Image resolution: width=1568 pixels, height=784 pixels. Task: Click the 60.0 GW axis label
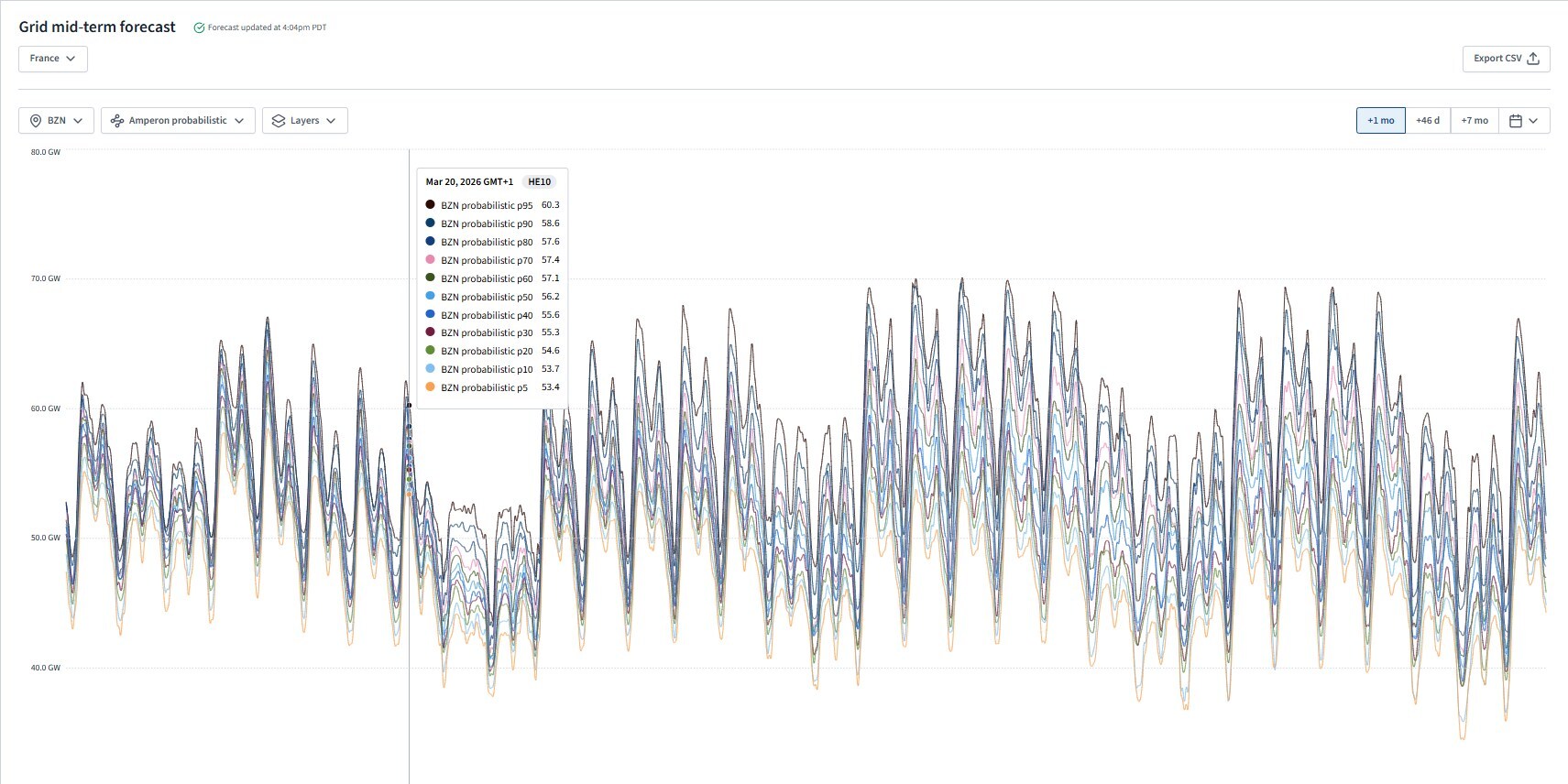pos(46,408)
